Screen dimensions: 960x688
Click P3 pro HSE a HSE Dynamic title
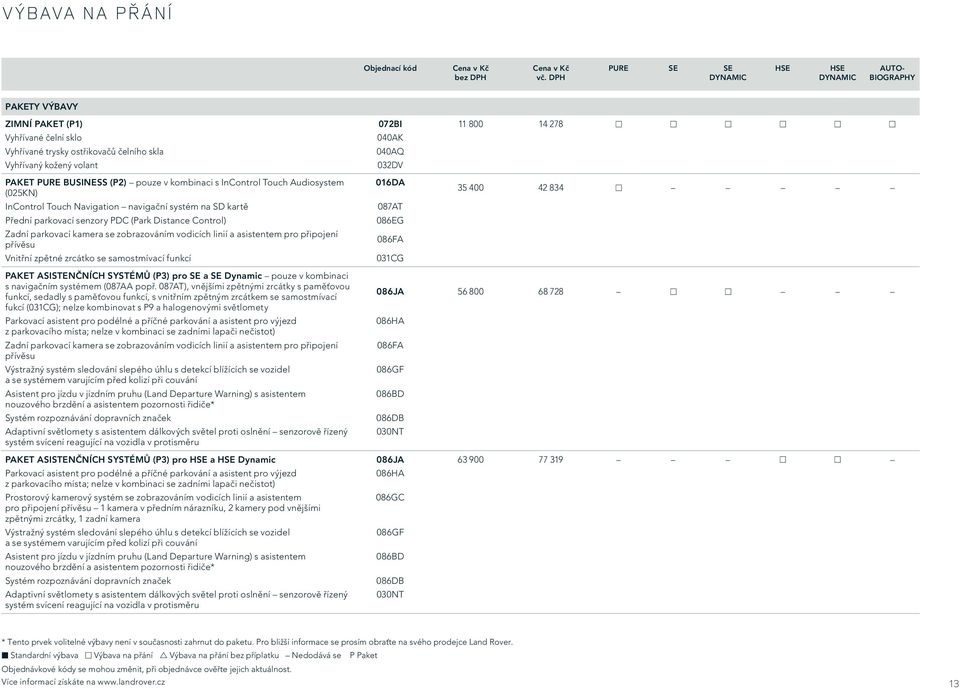pyautogui.click(x=140, y=460)
